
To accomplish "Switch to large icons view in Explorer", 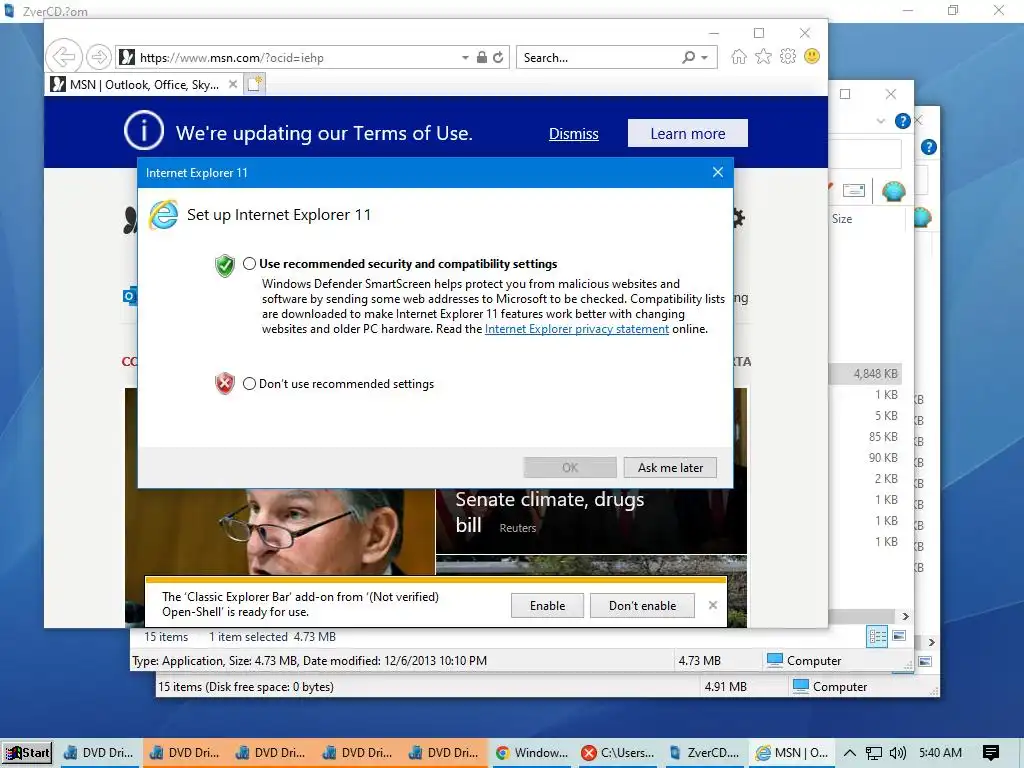I will pos(899,635).
